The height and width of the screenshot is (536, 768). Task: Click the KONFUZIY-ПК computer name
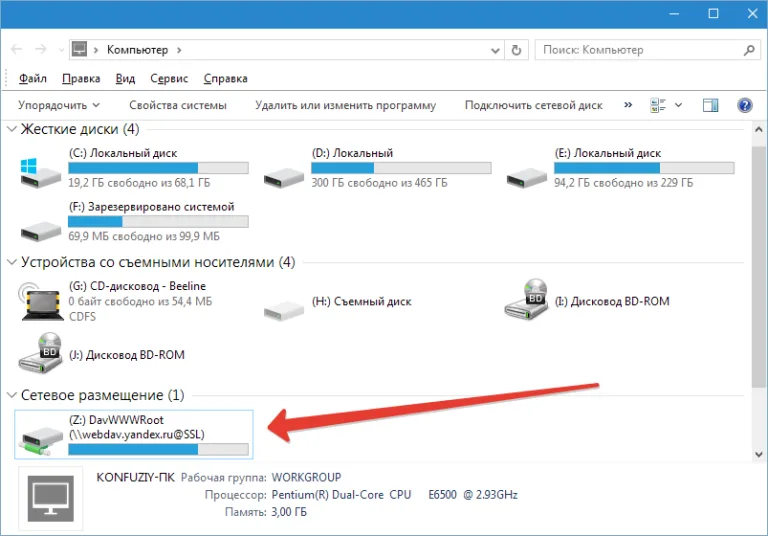click(x=135, y=477)
